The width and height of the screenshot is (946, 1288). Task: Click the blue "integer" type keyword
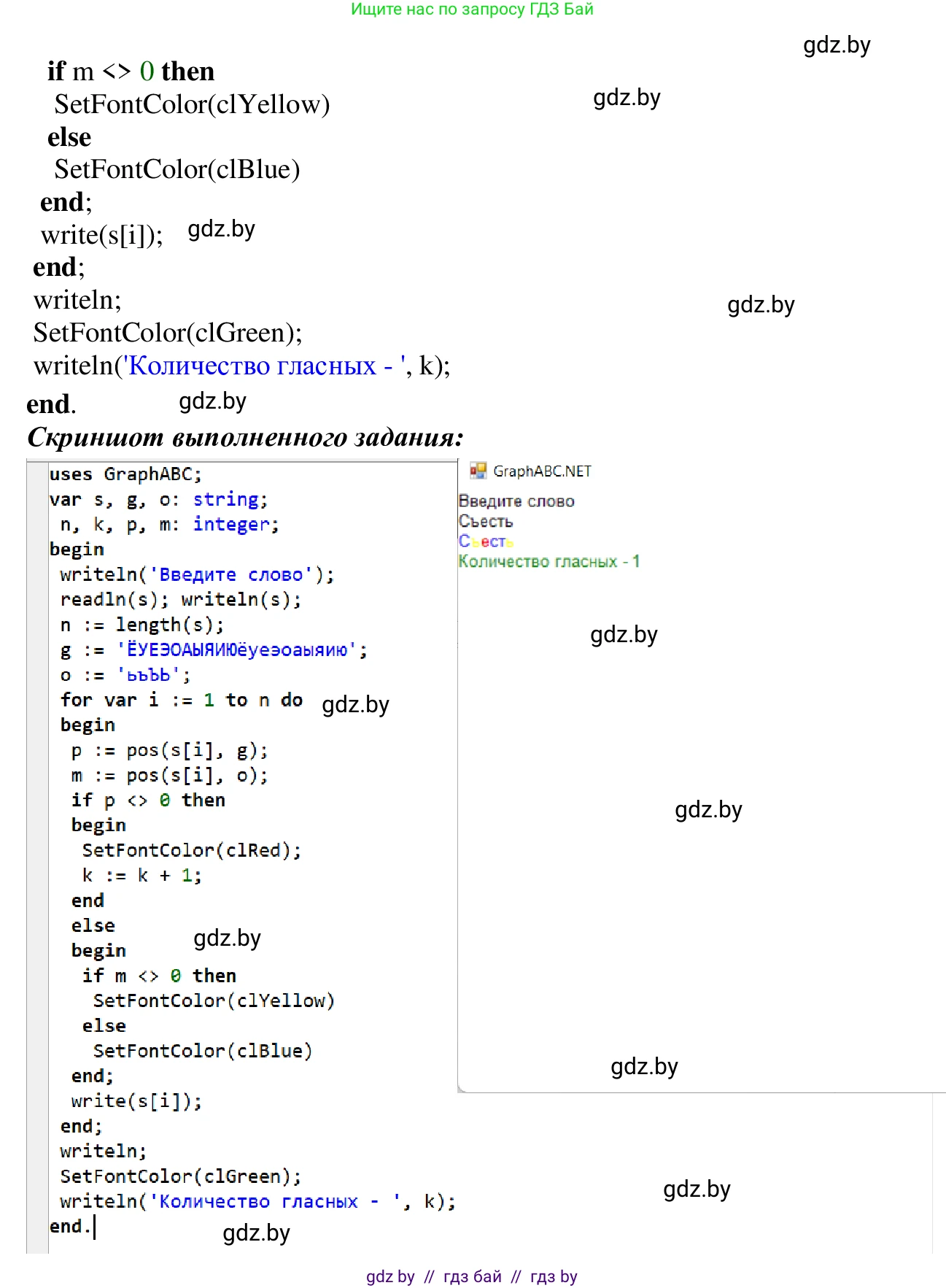pos(231,525)
